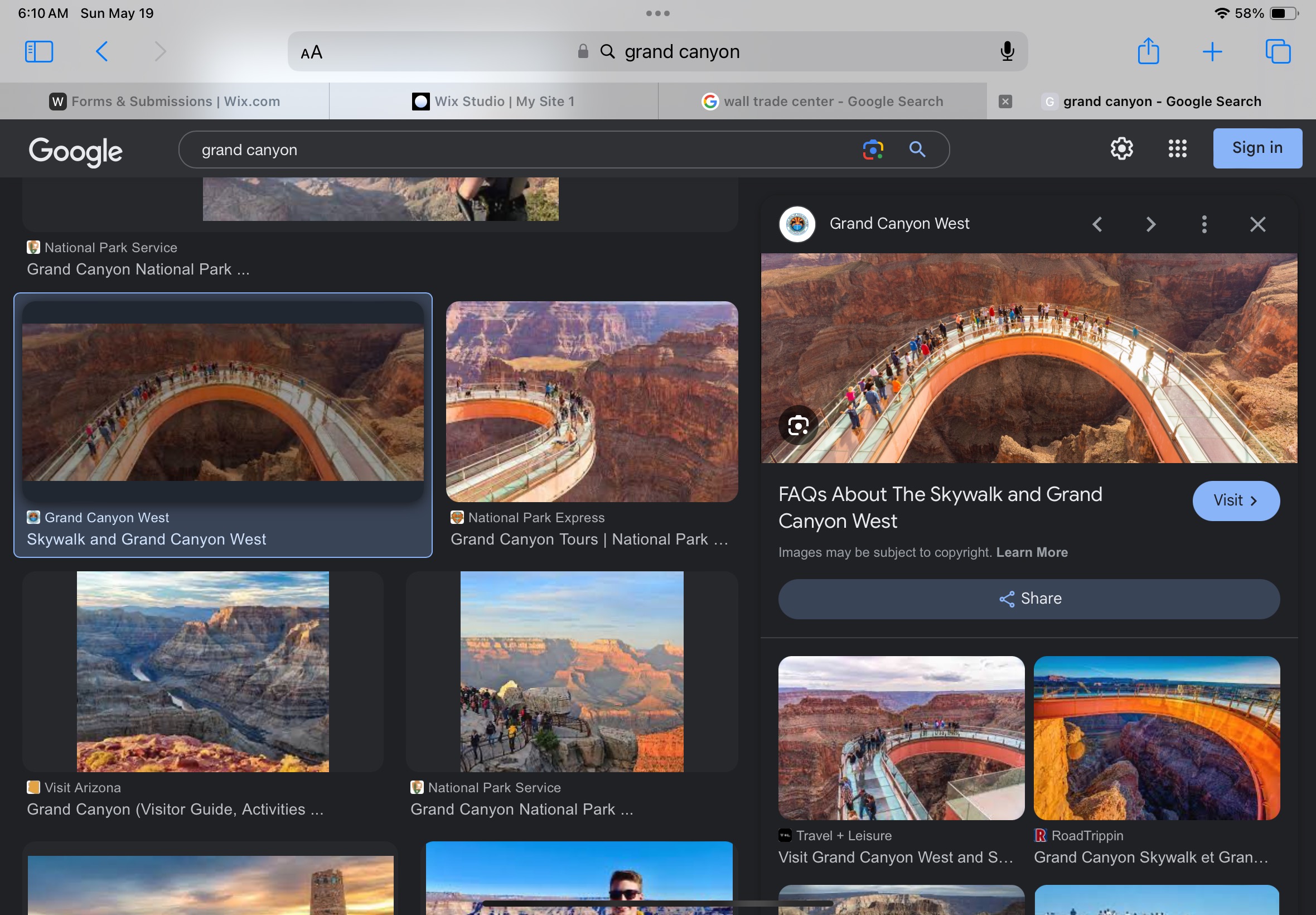Search preview image with Lens overlay icon
1316x915 pixels.
pos(798,425)
